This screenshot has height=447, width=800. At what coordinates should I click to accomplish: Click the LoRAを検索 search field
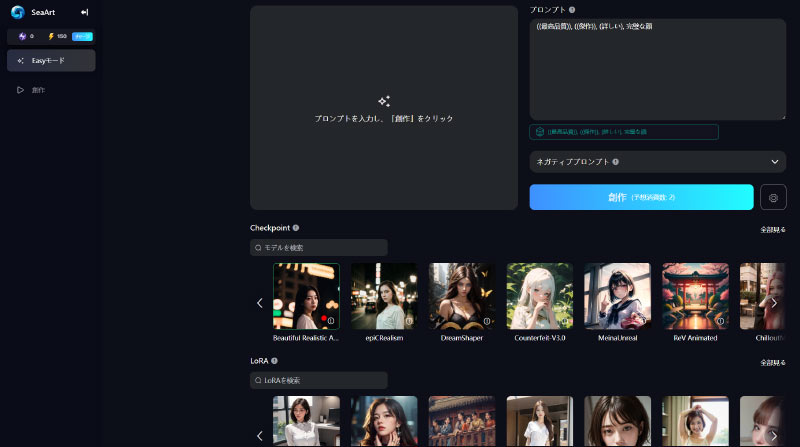click(x=319, y=380)
